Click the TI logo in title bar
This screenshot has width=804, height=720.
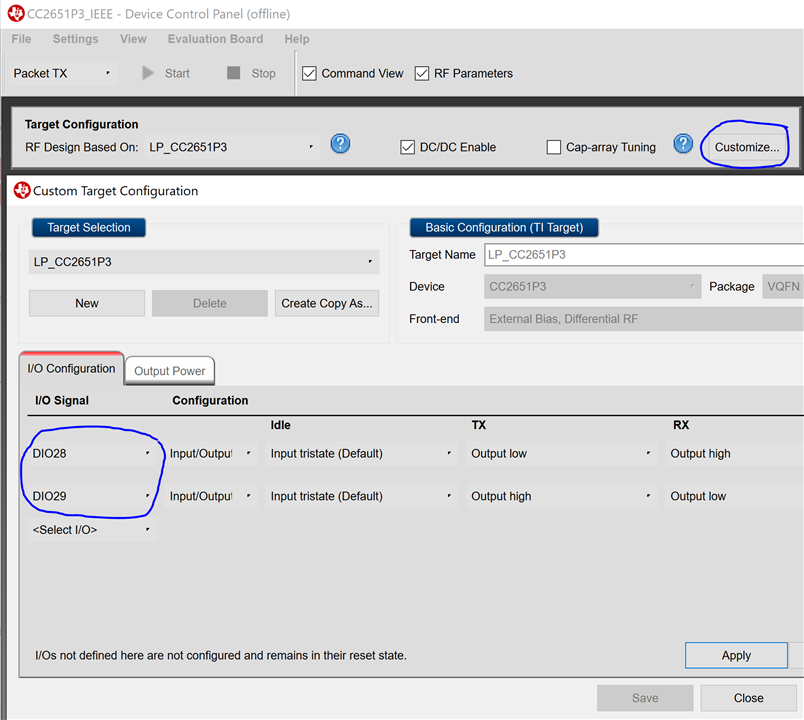14,12
